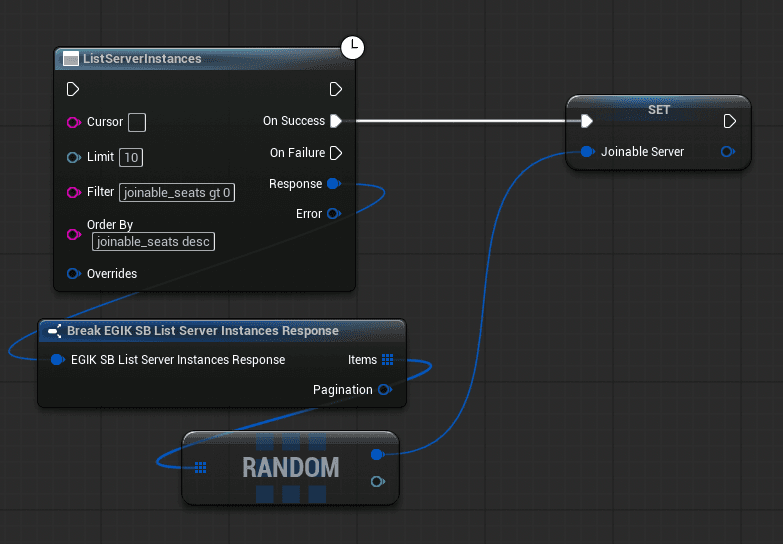Click the Limit value field showing 10

(131, 157)
